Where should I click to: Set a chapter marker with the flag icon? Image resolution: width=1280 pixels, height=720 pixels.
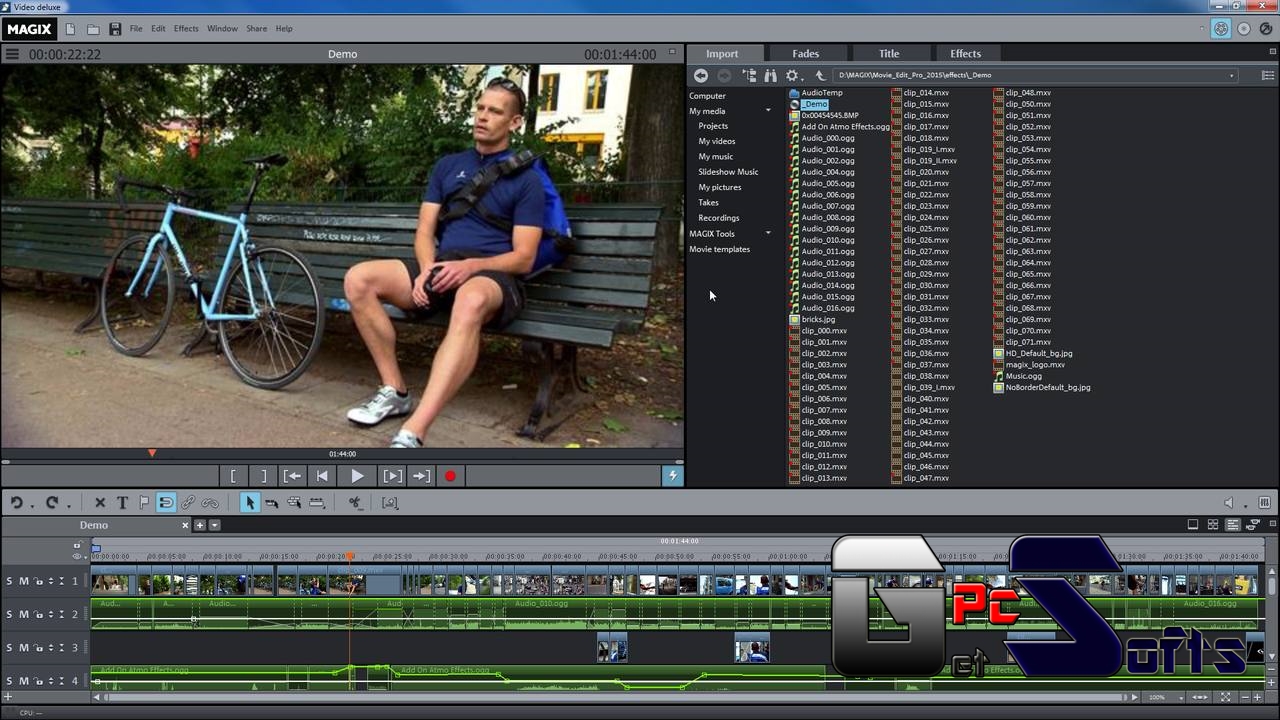click(x=144, y=503)
